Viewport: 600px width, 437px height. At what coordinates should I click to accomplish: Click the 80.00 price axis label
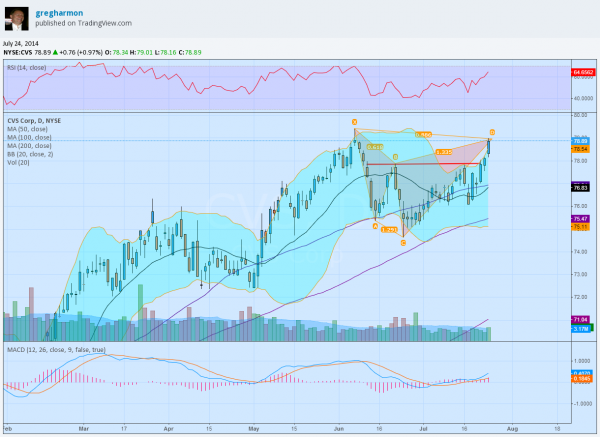(x=580, y=115)
